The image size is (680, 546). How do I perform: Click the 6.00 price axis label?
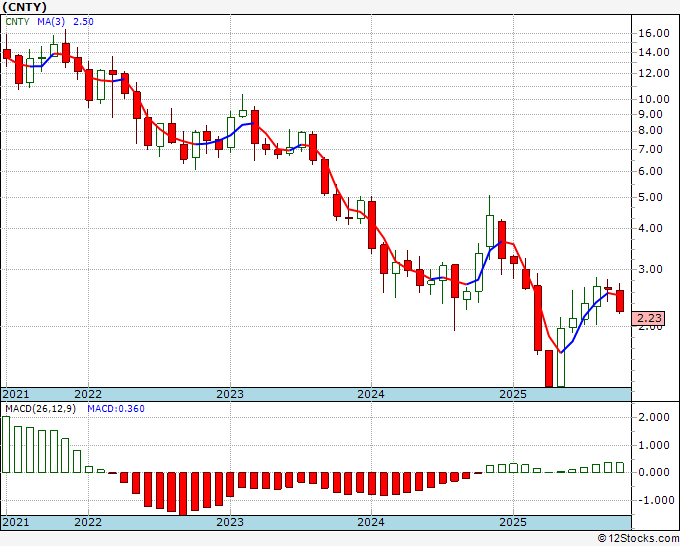[x=651, y=171]
